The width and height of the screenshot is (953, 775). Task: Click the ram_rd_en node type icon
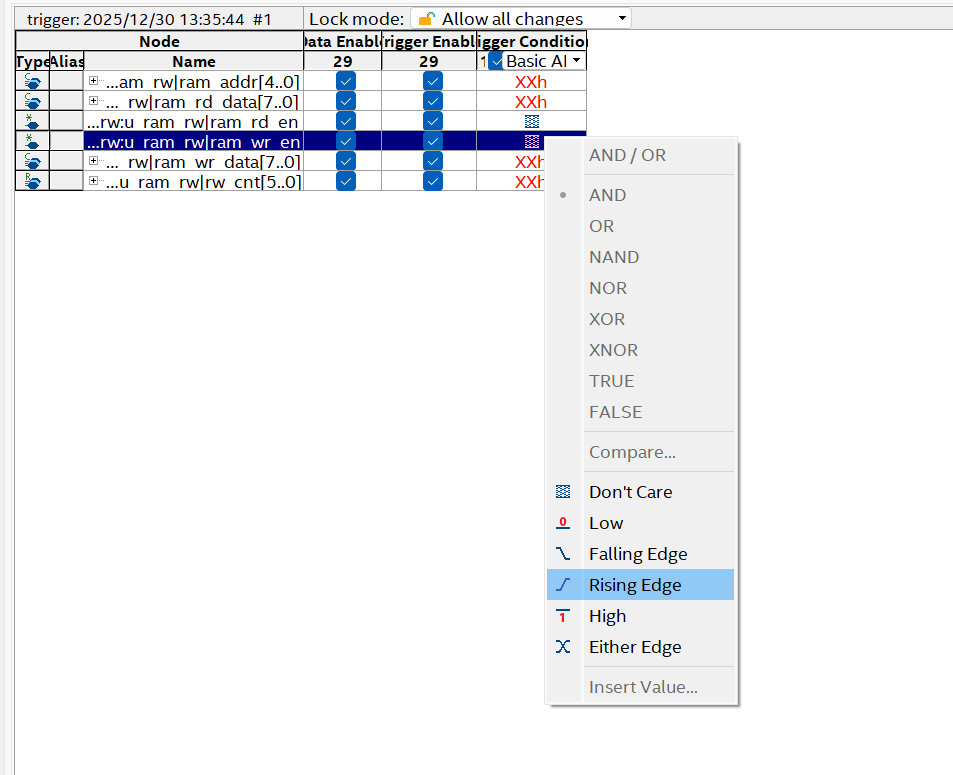point(32,122)
